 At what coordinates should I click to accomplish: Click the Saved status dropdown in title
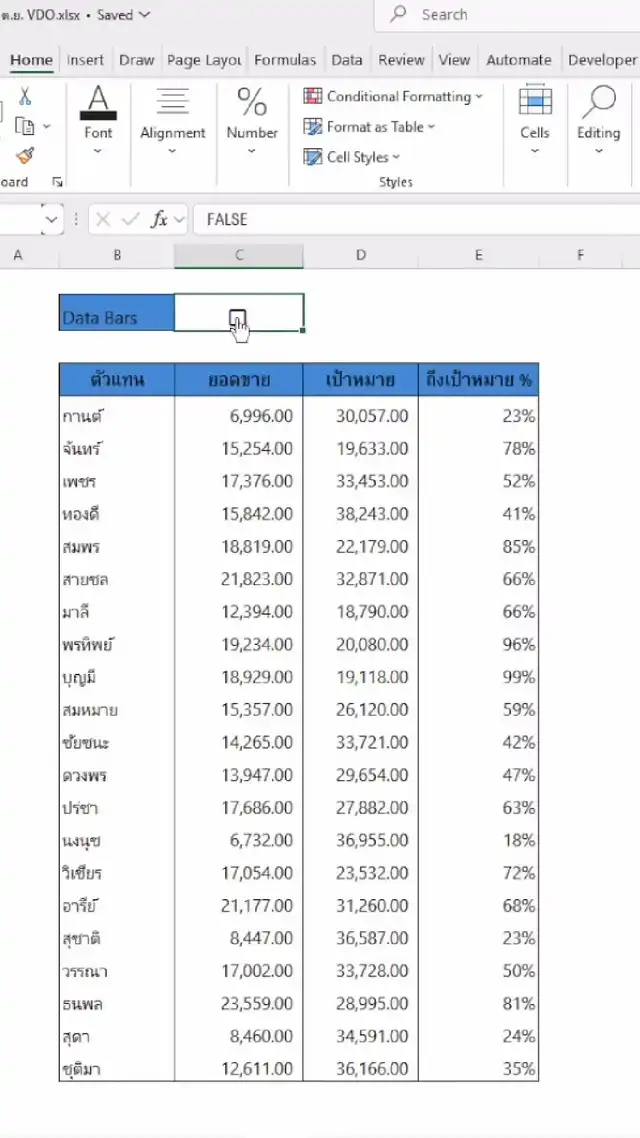click(124, 15)
